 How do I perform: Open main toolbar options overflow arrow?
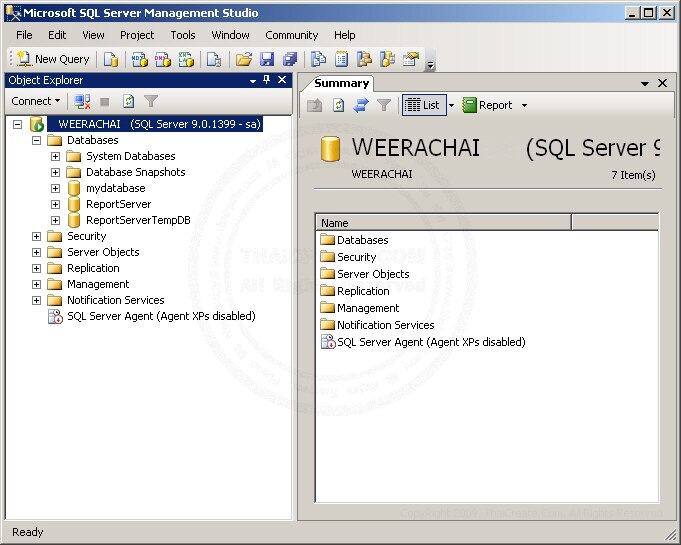[430, 66]
